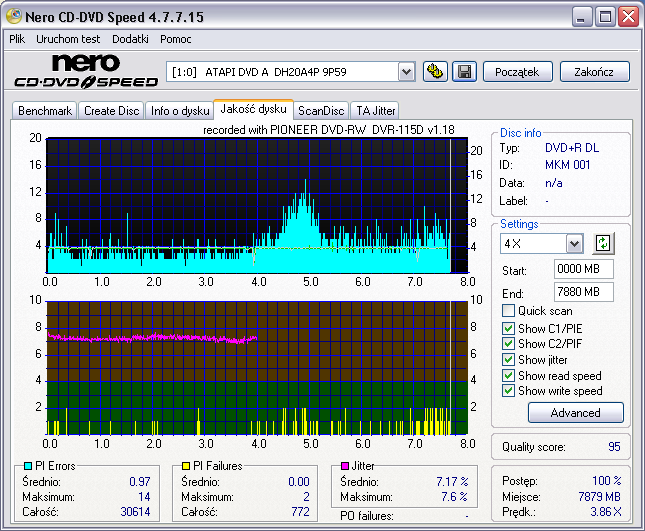The height and width of the screenshot is (531, 645).
Task: Switch to the Create Disc tab
Action: click(111, 111)
